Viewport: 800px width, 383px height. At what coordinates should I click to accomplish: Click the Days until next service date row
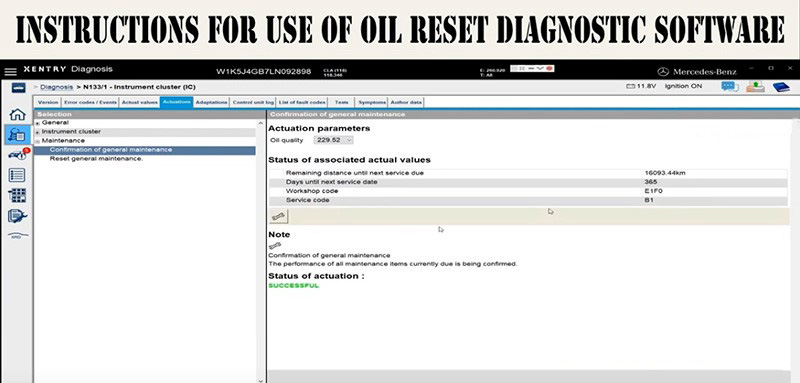[x=528, y=182]
